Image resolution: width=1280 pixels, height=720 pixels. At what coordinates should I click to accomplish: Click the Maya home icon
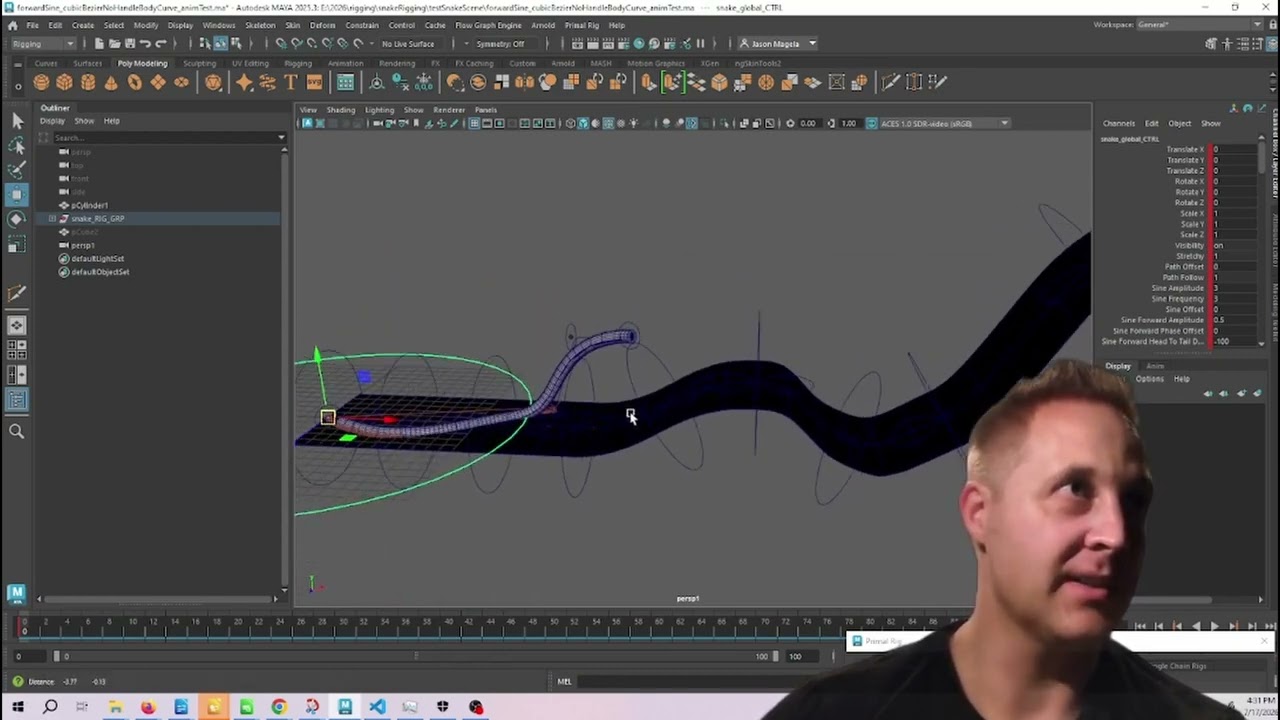pyautogui.click(x=12, y=25)
